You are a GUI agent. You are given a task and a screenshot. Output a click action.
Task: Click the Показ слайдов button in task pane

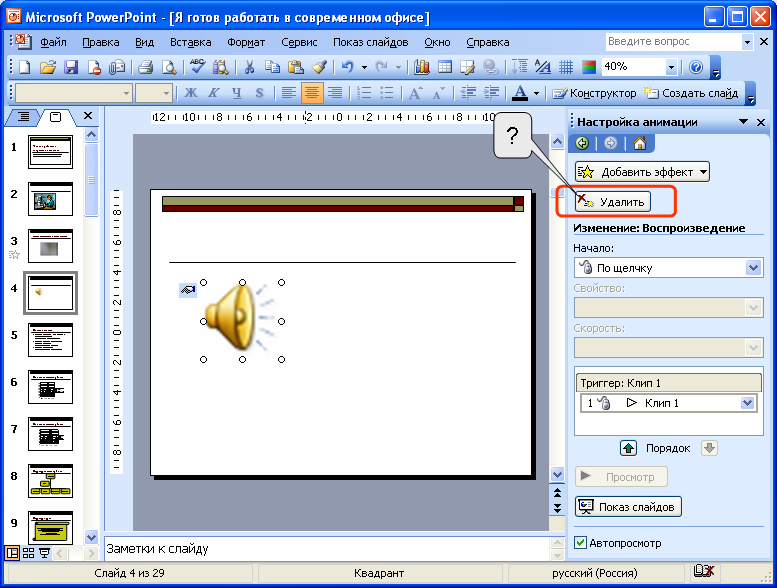click(628, 507)
